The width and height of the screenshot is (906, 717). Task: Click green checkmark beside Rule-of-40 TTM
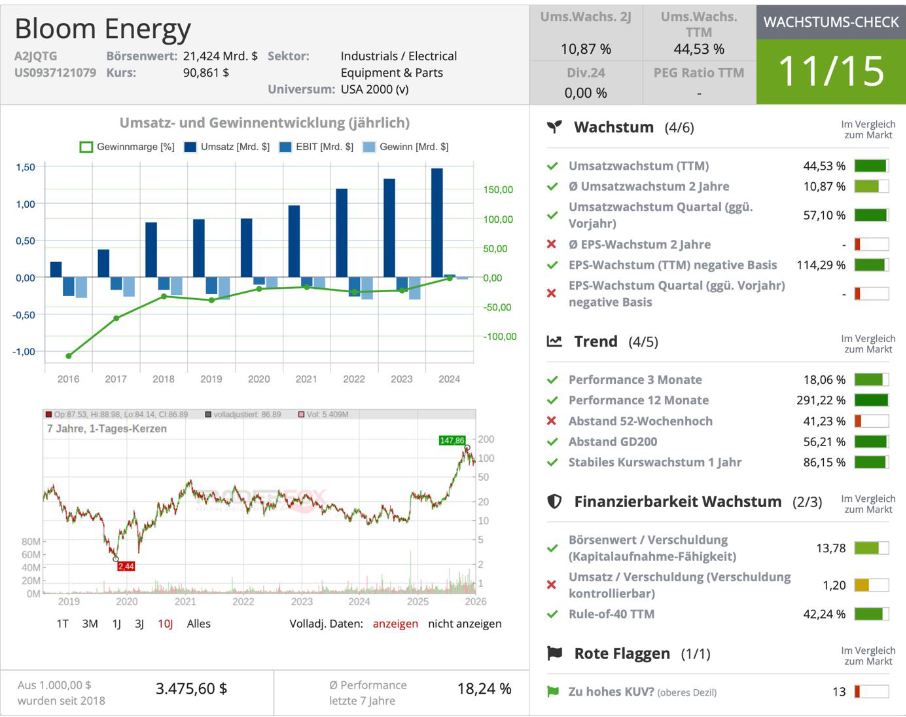[552, 614]
